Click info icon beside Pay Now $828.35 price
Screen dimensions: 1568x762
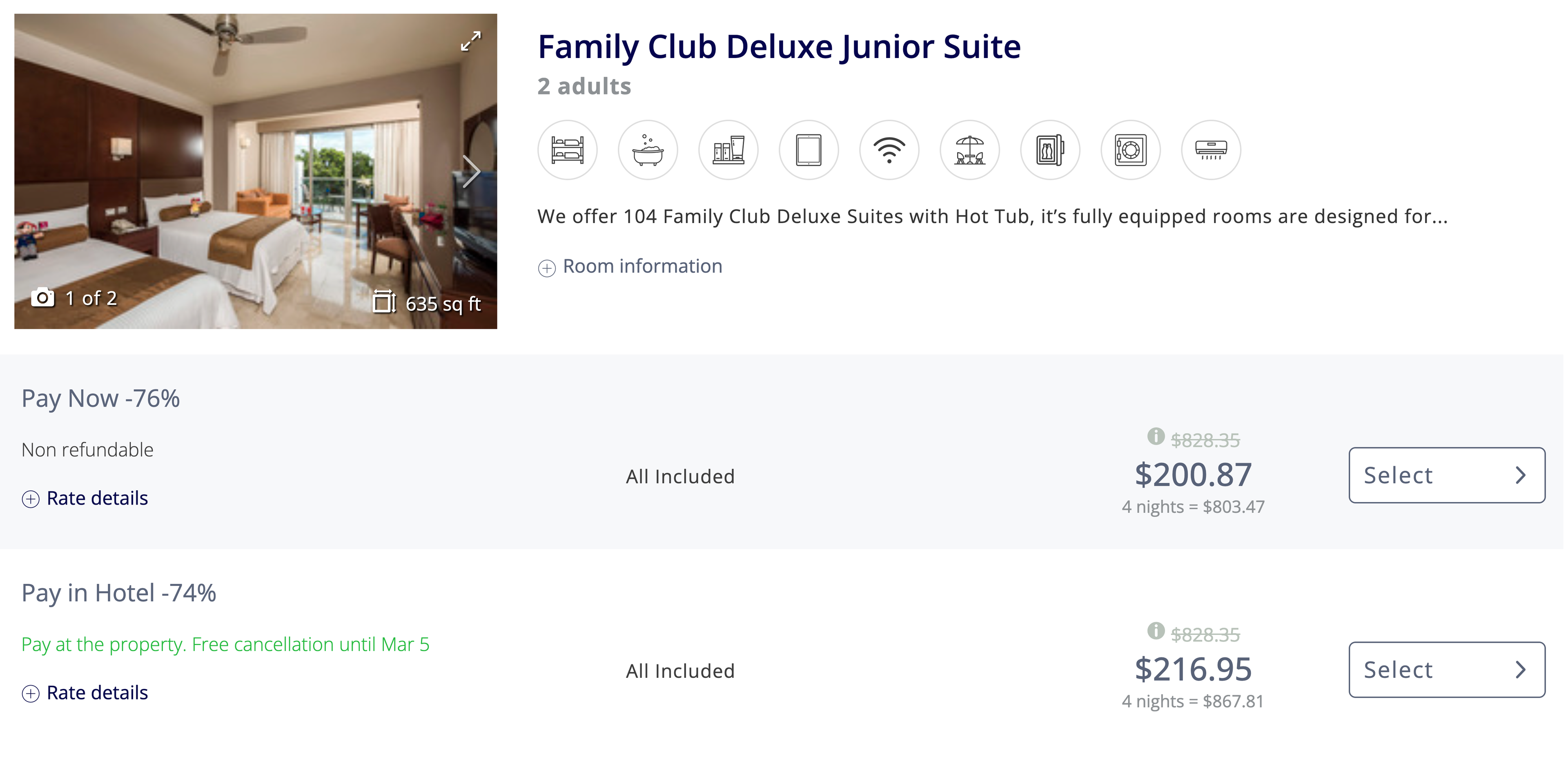tap(1155, 437)
